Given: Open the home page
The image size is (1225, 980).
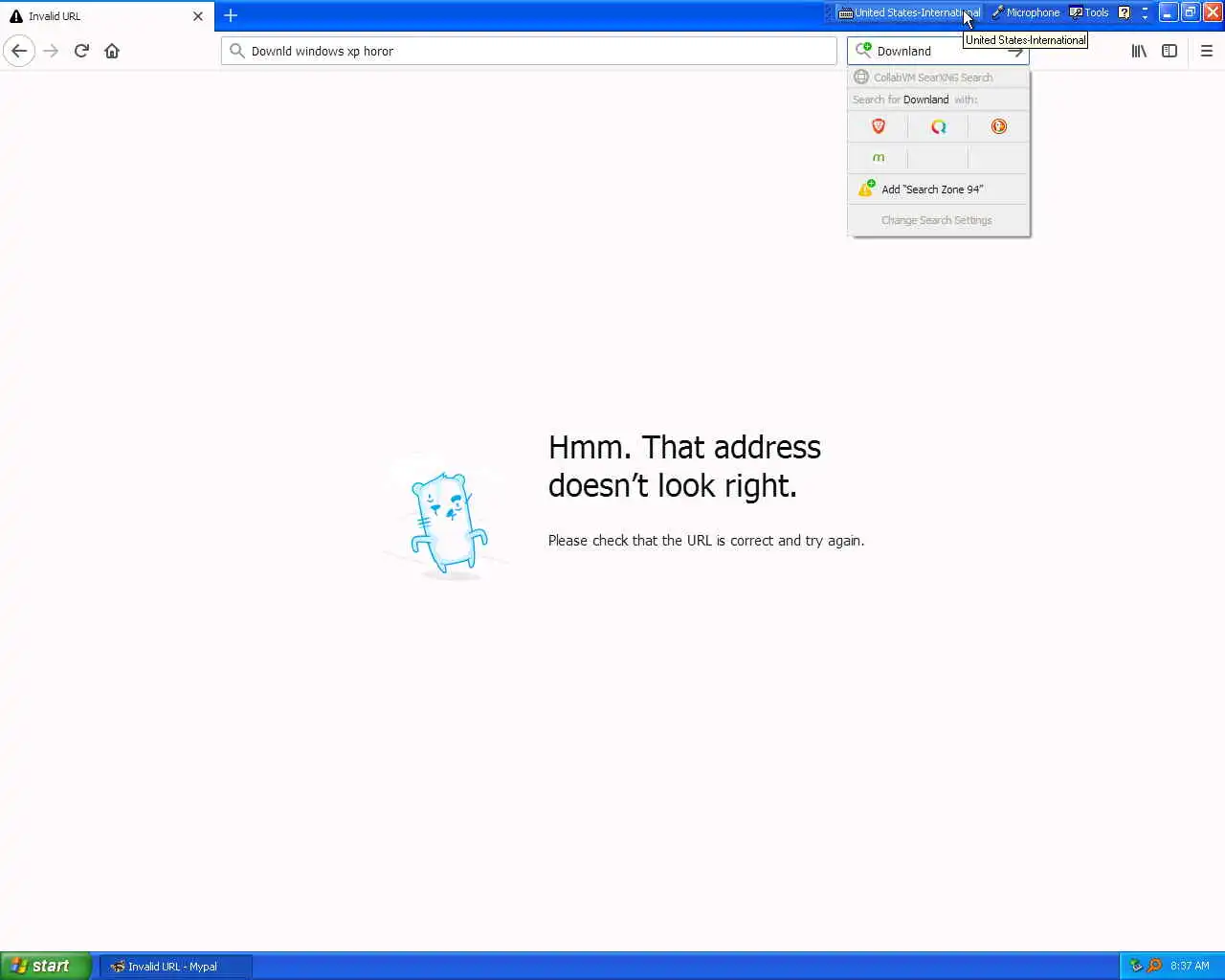Looking at the screenshot, I should tap(112, 51).
